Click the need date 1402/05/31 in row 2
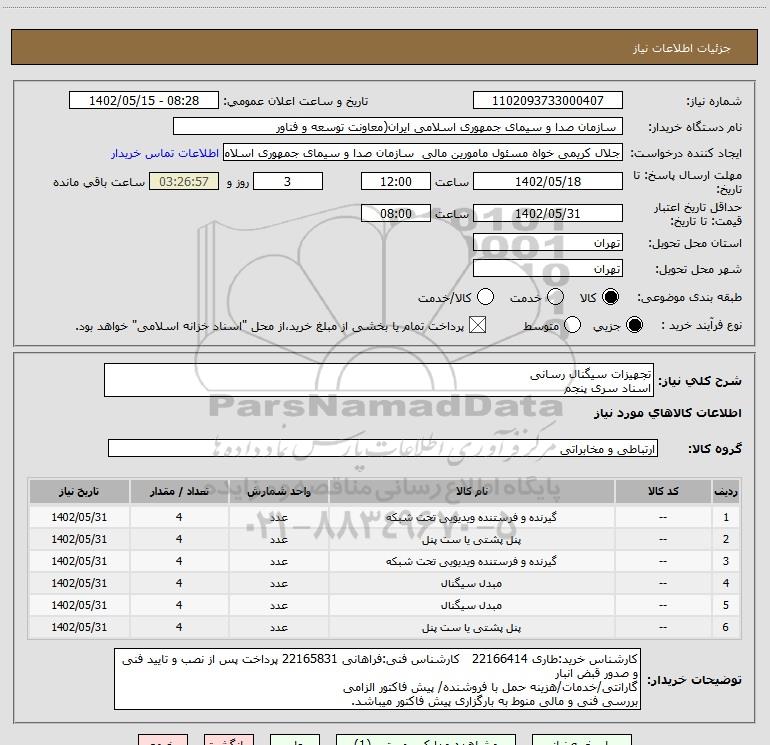Viewport: 770px width, 745px height. coord(79,540)
